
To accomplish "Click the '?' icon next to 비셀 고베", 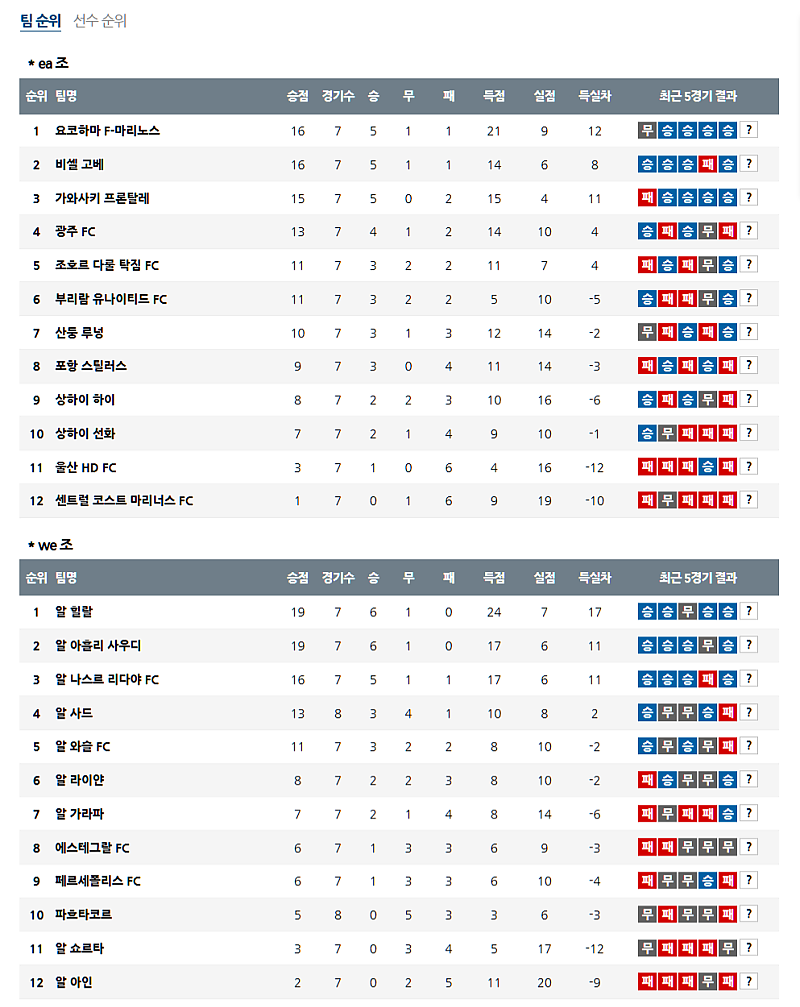I will click(x=749, y=163).
